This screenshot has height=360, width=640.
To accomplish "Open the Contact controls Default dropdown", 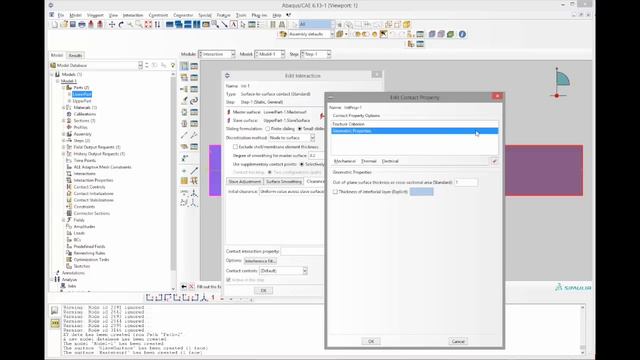I will click(283, 271).
